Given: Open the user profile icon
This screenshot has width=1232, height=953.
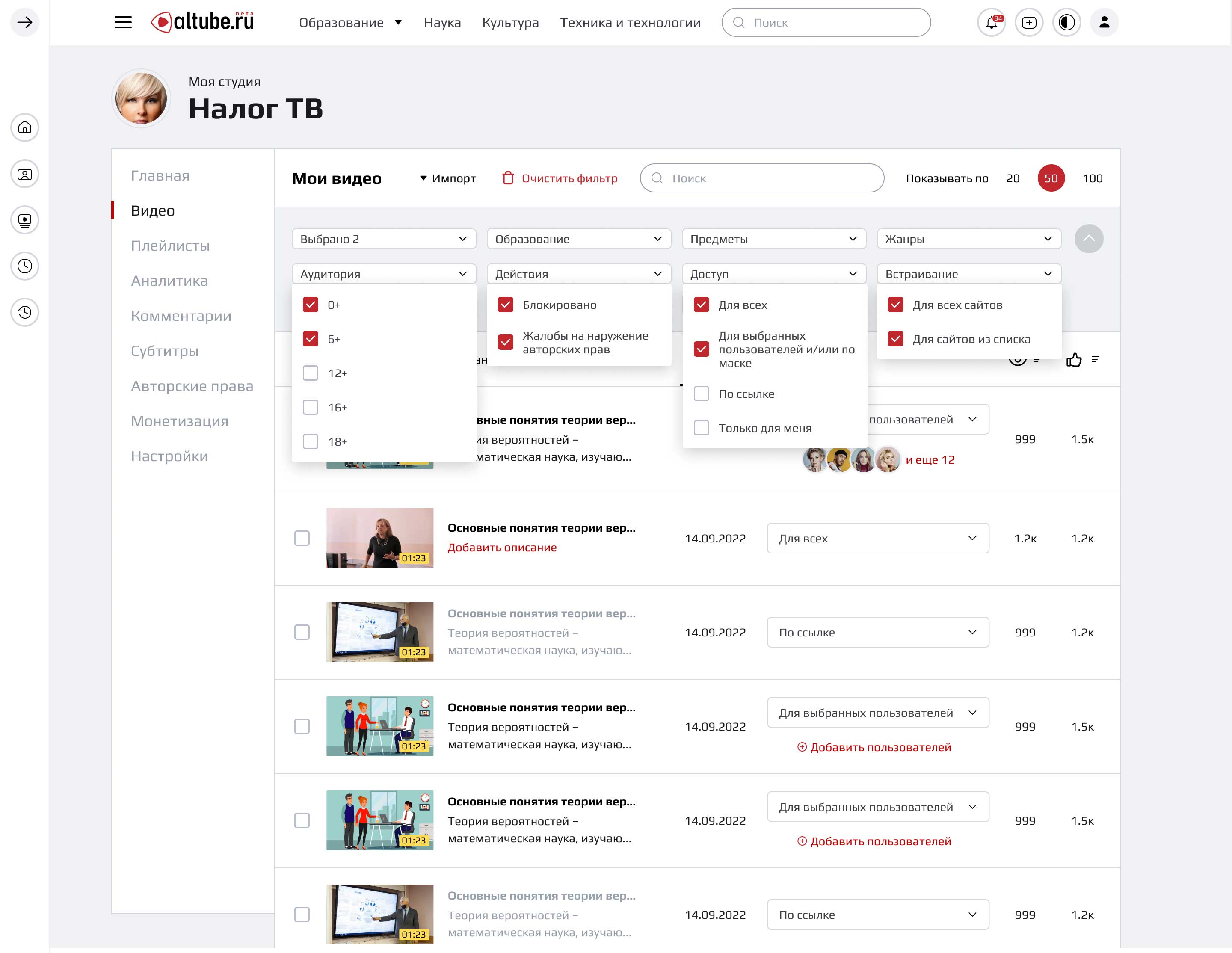Looking at the screenshot, I should (1104, 23).
